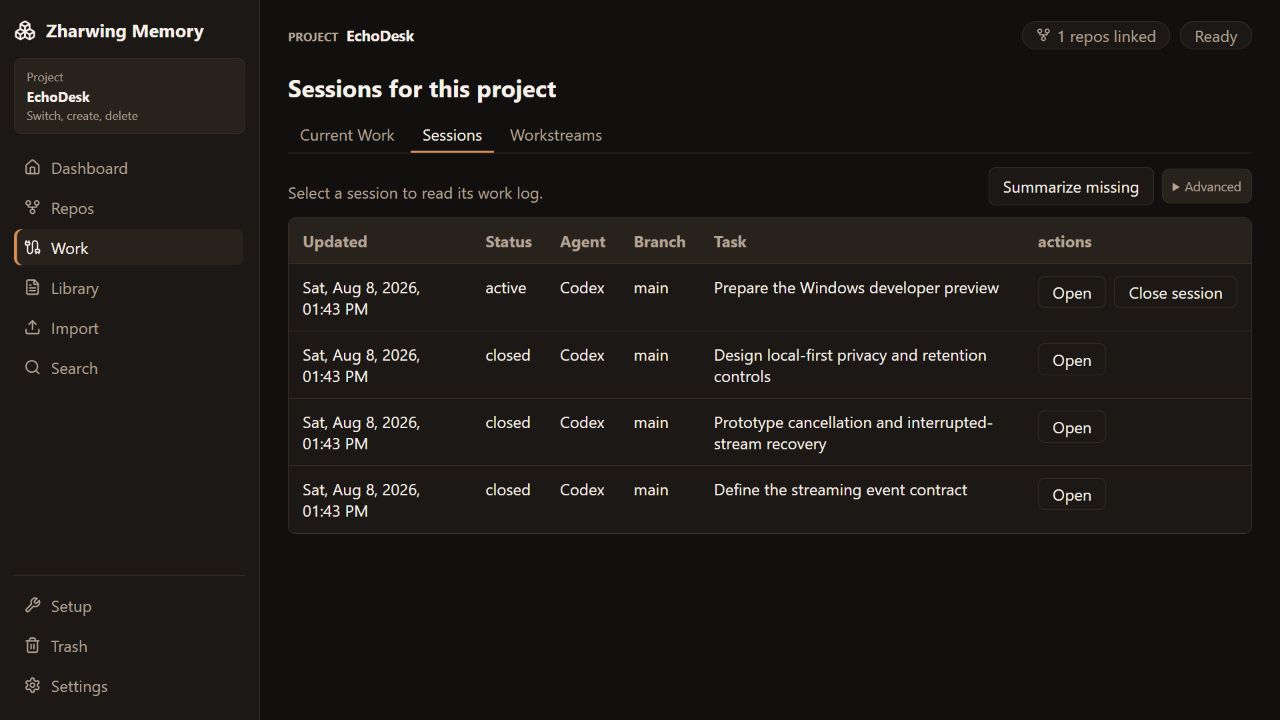Open Setup from the sidebar
The image size is (1280, 720).
tap(129, 606)
